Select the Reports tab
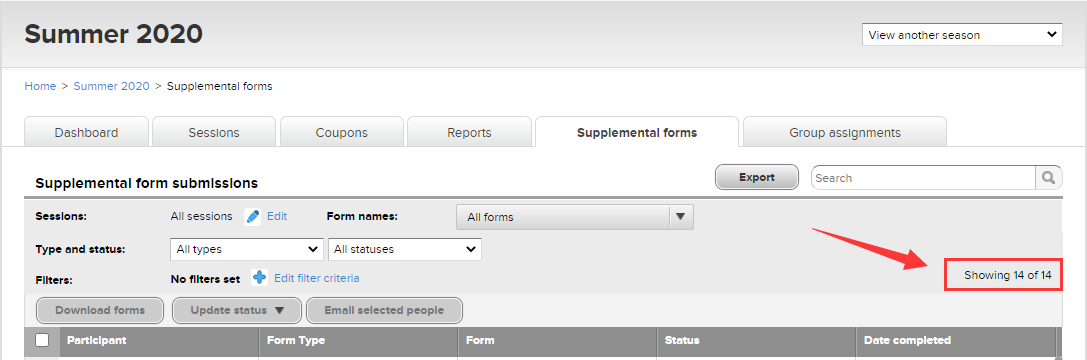This screenshot has height=360, width=1087. (469, 132)
